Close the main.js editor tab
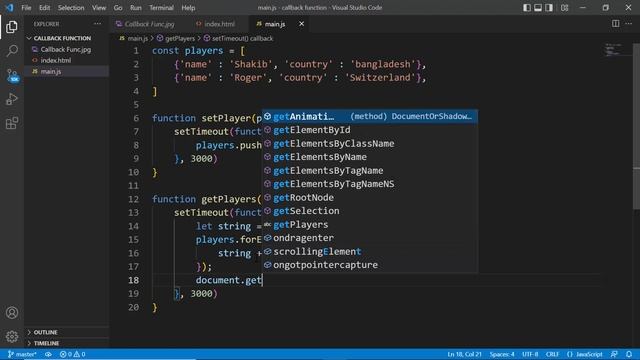The width and height of the screenshot is (640, 360). click(301, 24)
